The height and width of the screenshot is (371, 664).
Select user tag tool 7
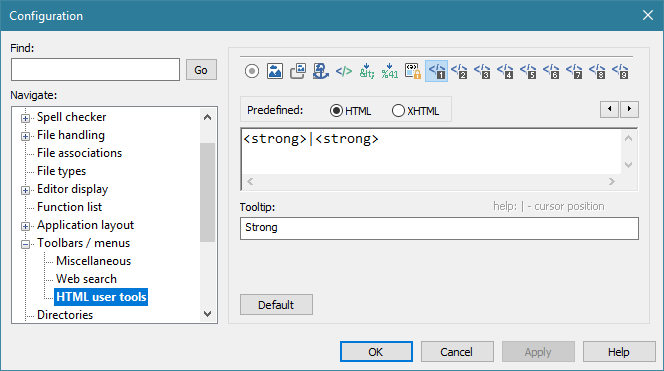574,71
